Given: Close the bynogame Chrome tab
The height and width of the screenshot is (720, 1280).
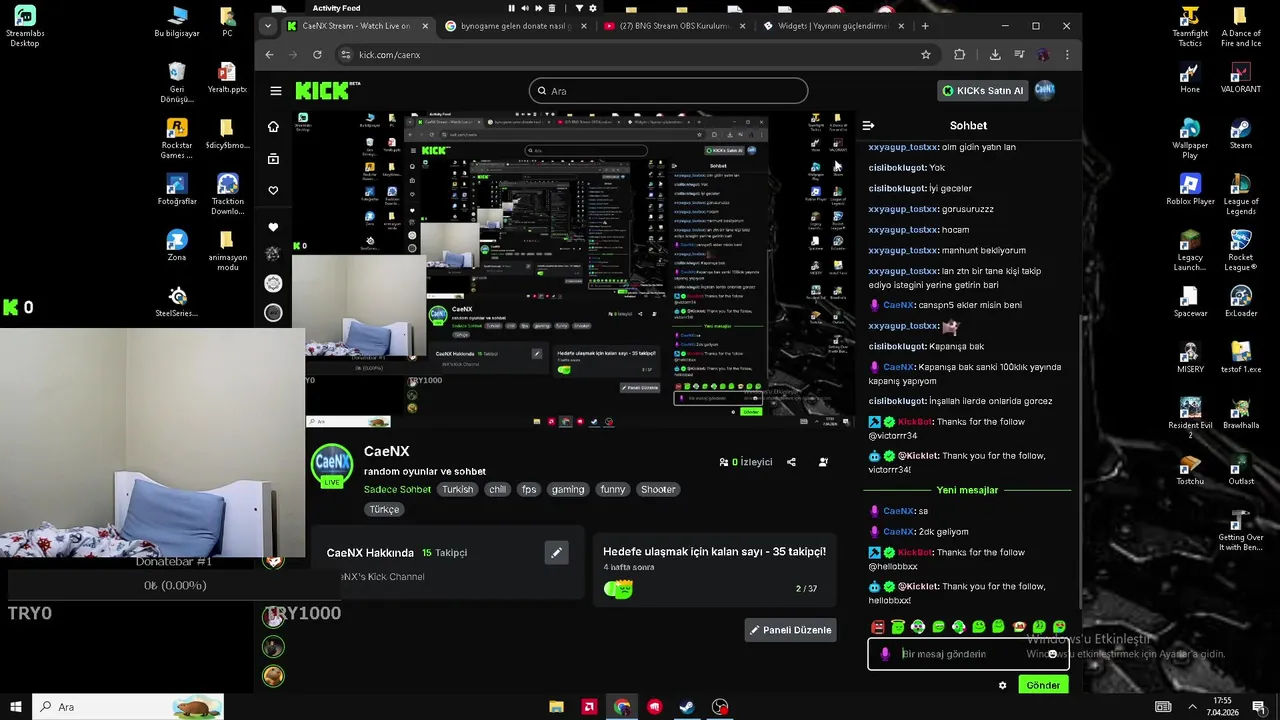Looking at the screenshot, I should point(582,26).
